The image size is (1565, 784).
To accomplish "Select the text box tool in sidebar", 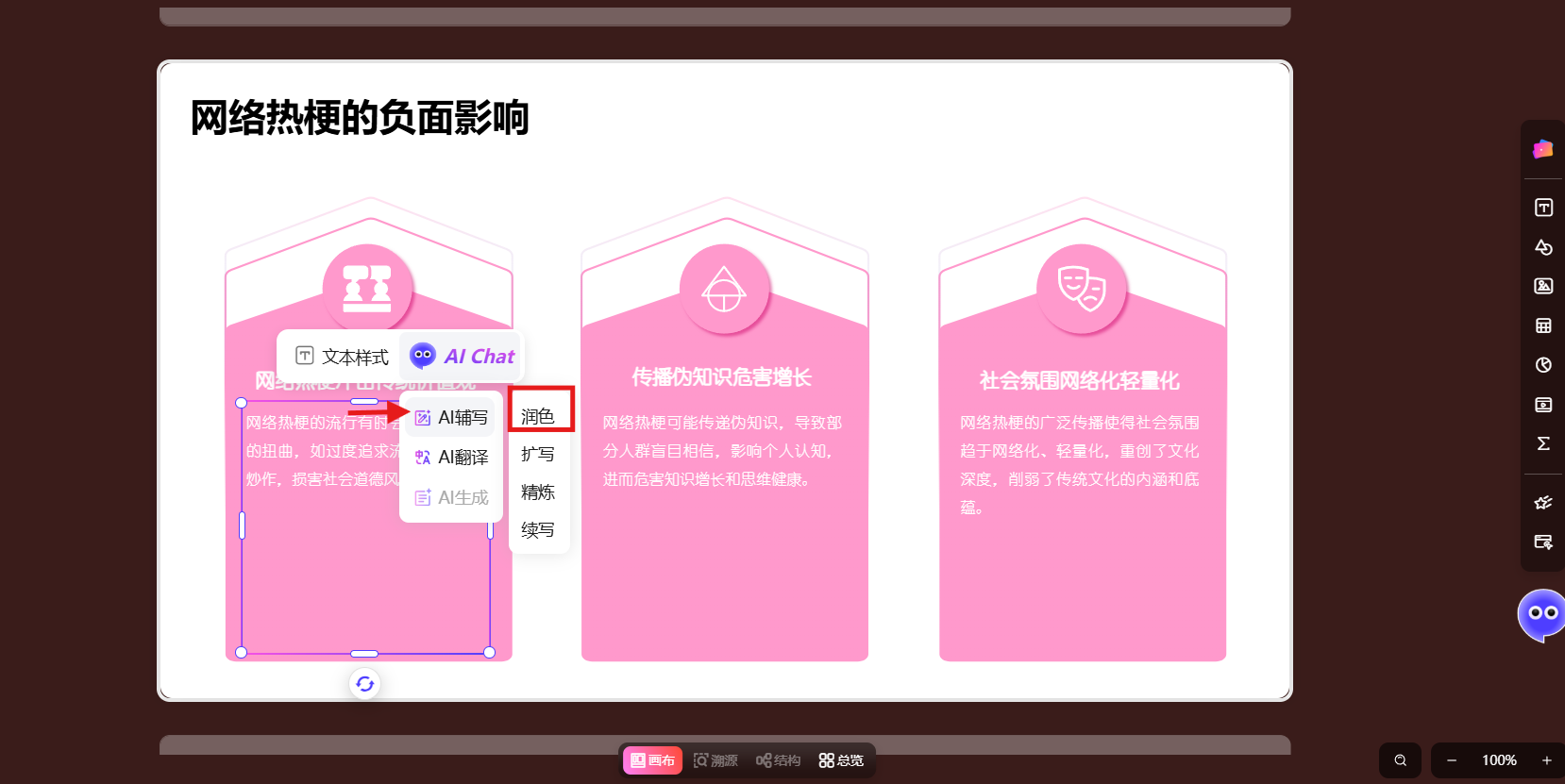I will 1543,208.
